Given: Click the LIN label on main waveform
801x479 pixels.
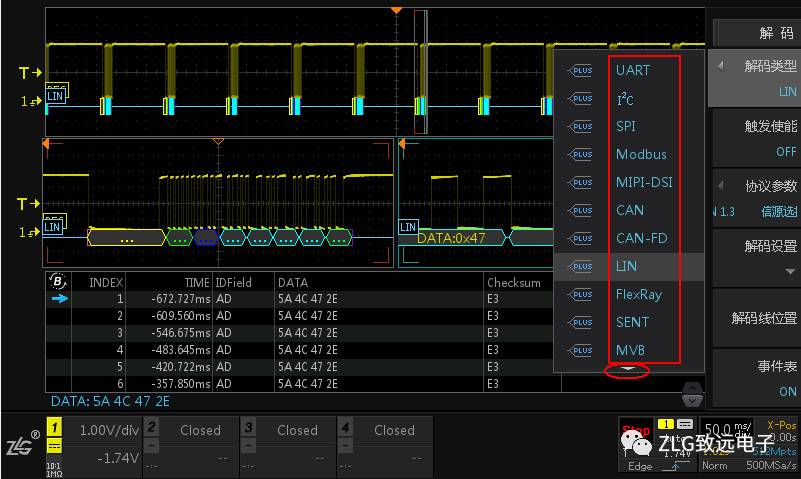Looking at the screenshot, I should click(55, 96).
